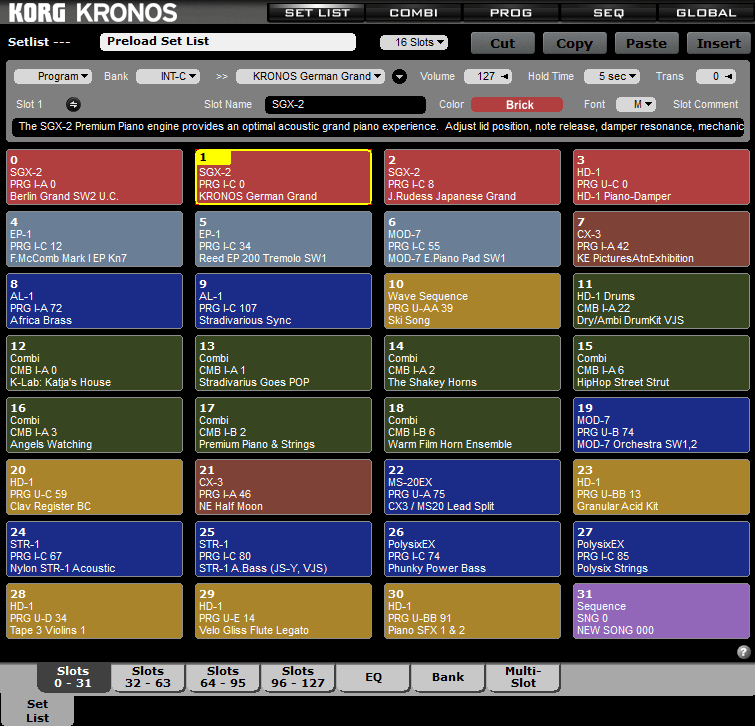Click the slot comment text box
The image size is (755, 726).
click(378, 127)
